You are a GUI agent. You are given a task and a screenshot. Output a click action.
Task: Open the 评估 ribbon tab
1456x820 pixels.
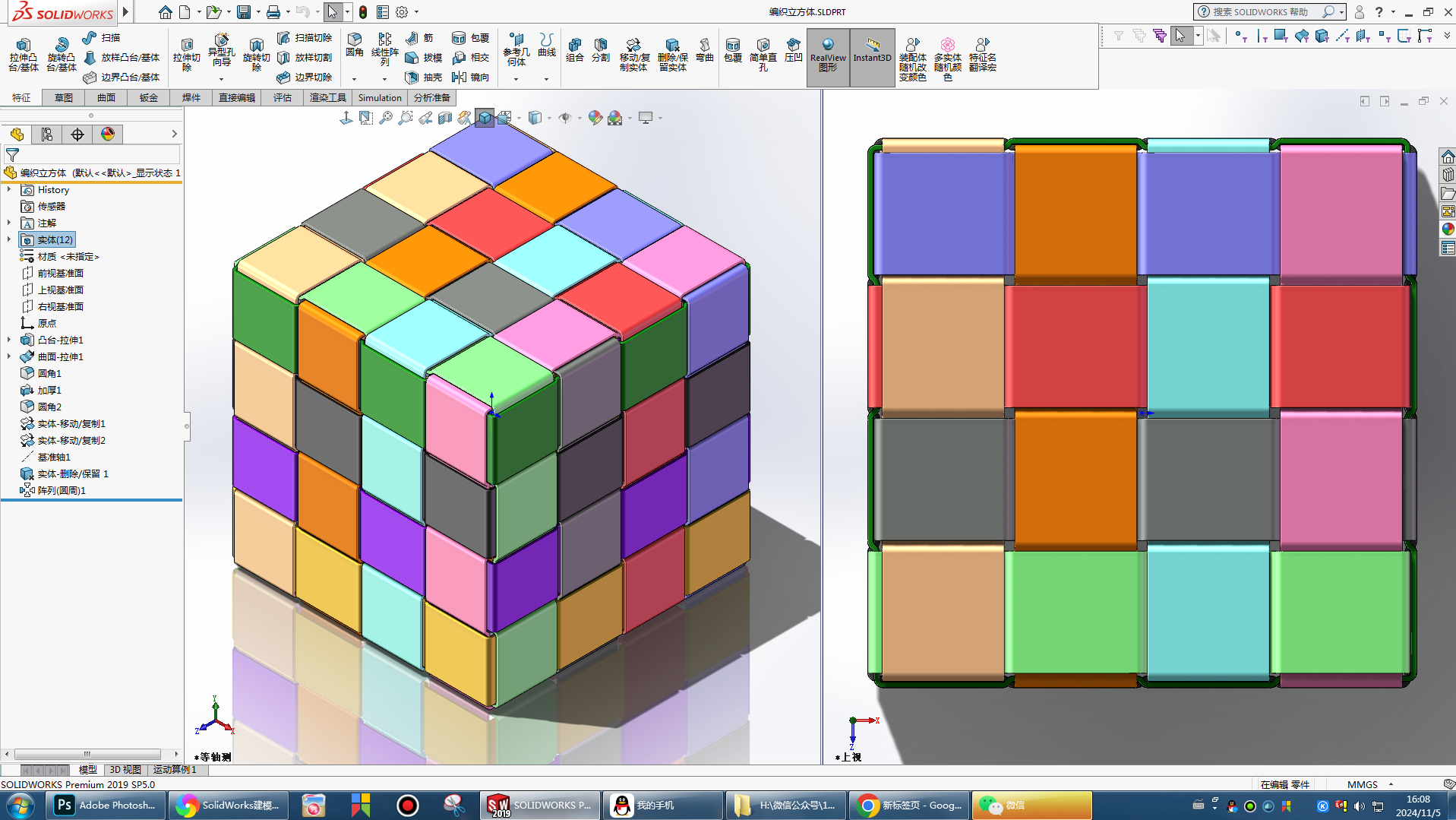pyautogui.click(x=283, y=98)
